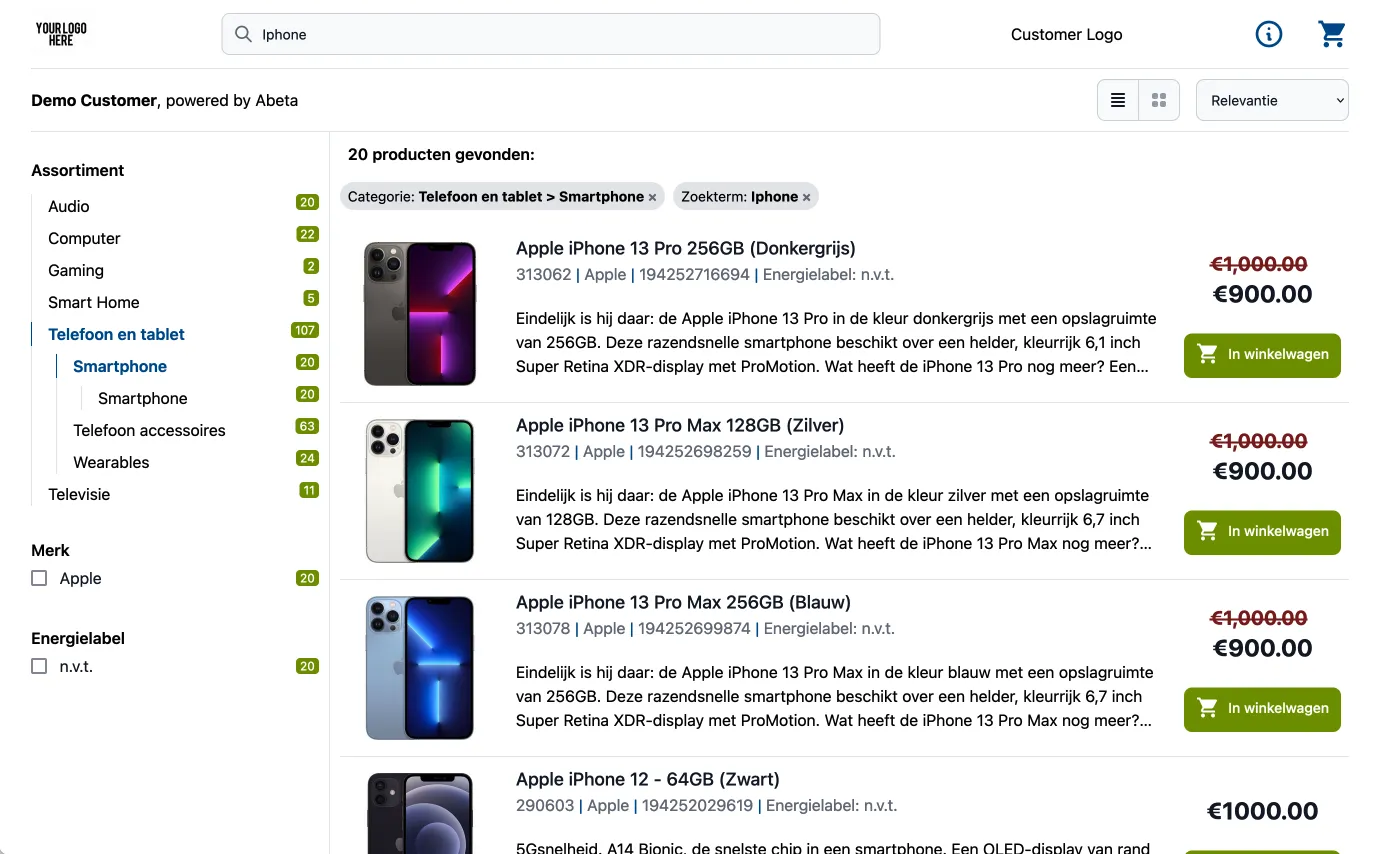Select the Audio category
The image size is (1380, 854).
(x=69, y=206)
